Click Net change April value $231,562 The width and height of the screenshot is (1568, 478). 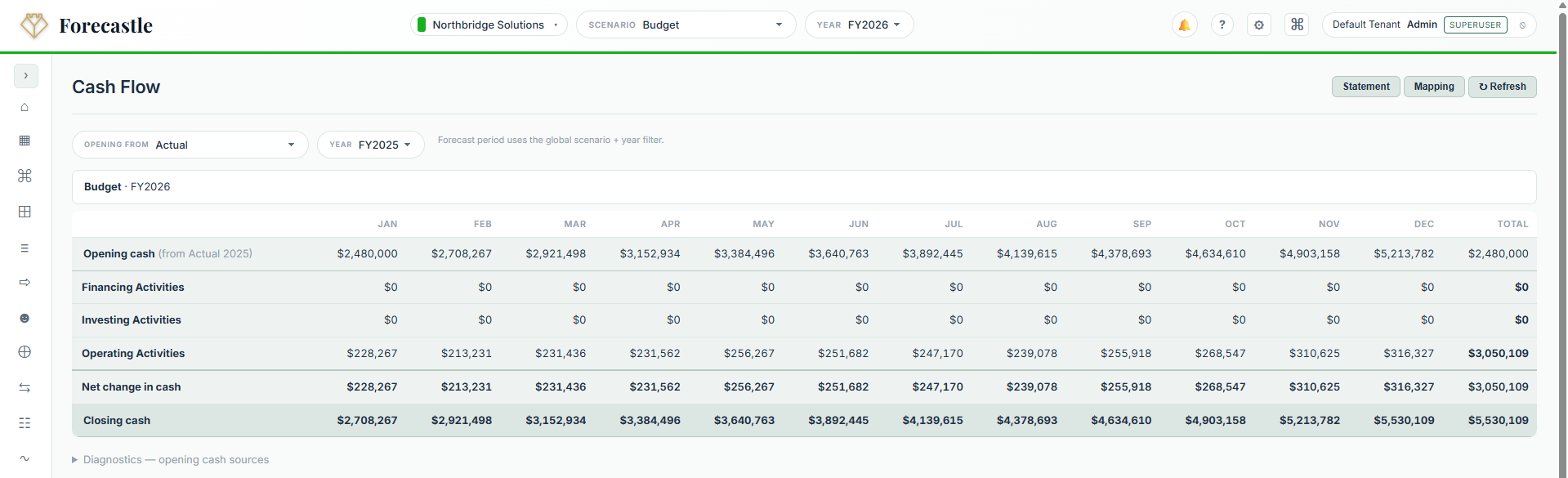pyautogui.click(x=654, y=386)
